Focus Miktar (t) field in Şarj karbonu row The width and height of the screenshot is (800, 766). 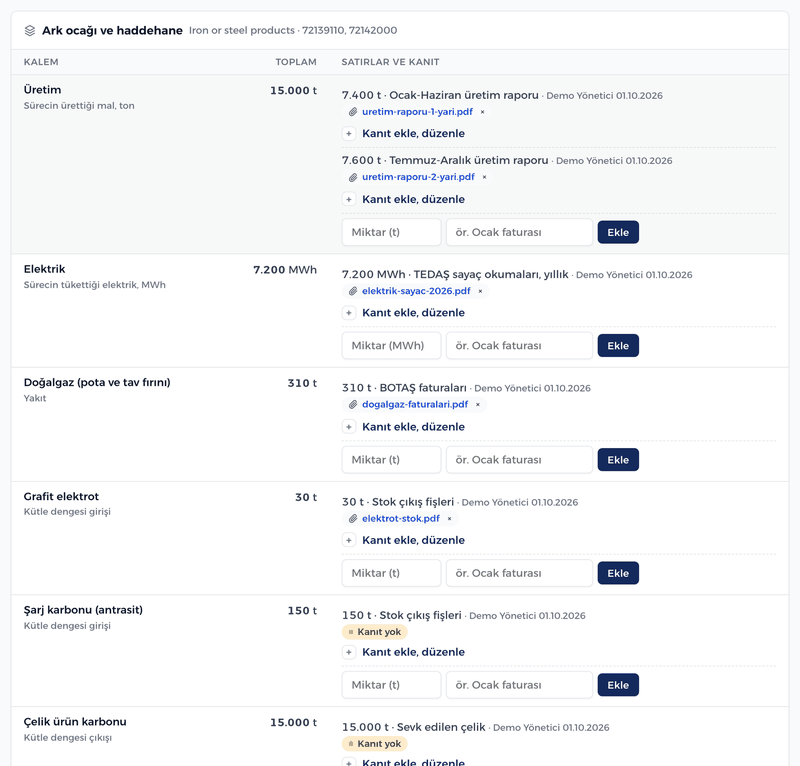(x=391, y=685)
